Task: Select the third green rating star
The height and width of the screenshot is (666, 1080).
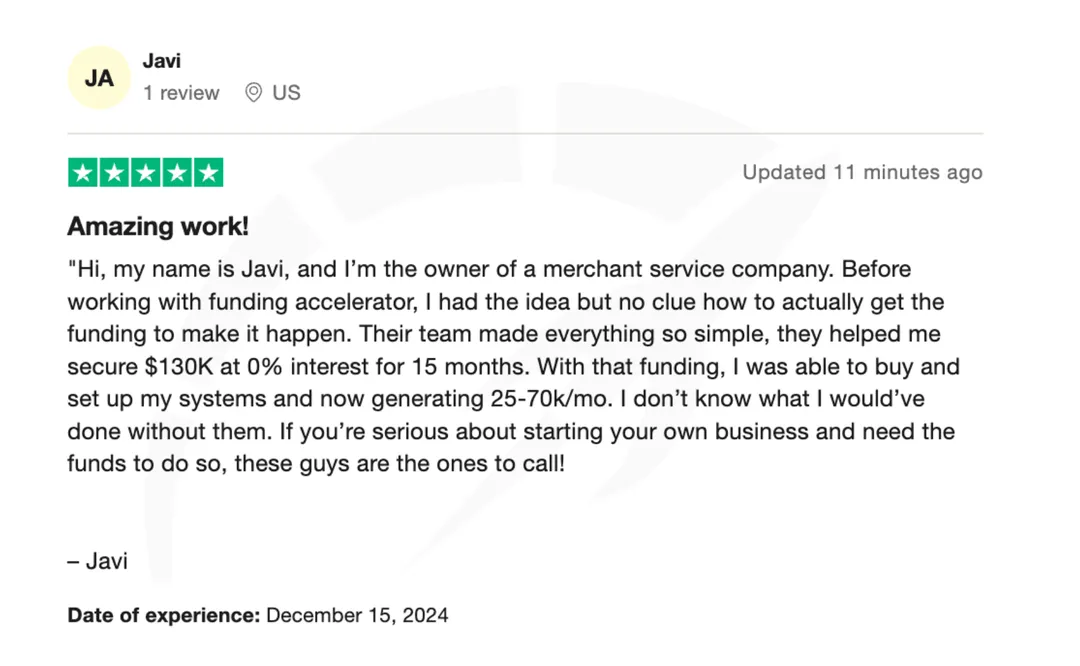Action: [x=146, y=173]
